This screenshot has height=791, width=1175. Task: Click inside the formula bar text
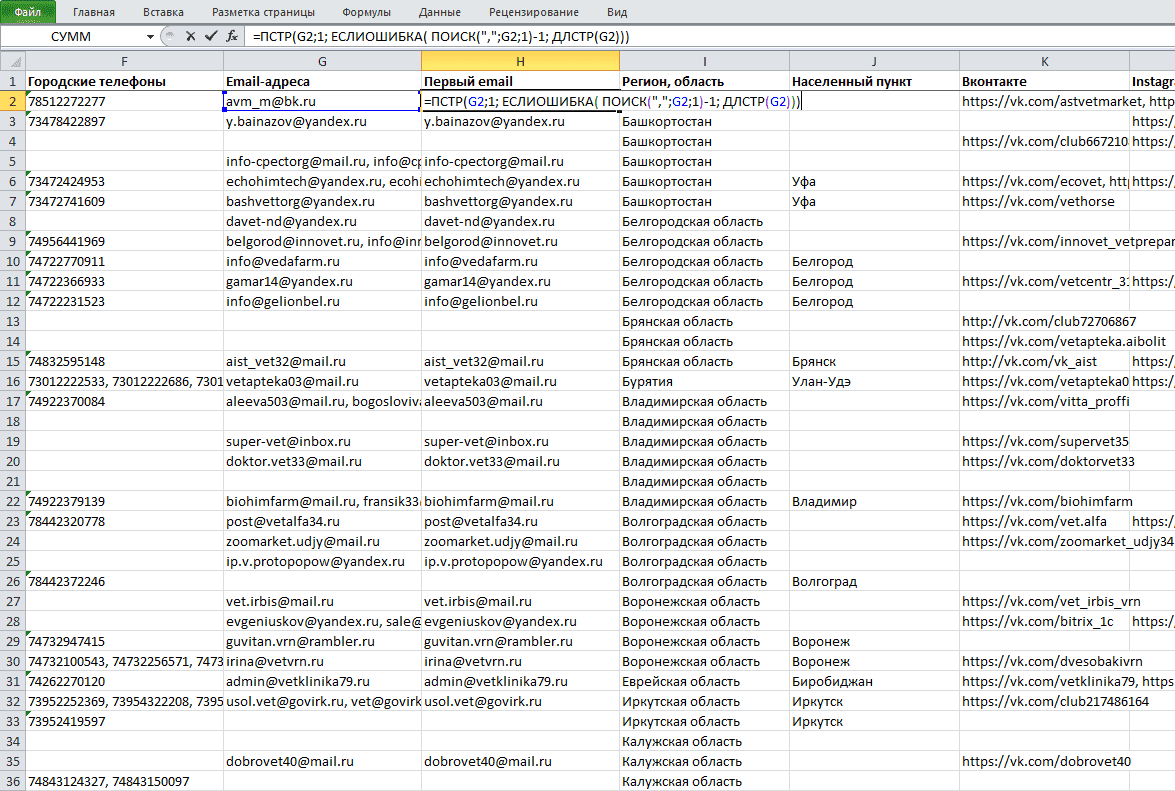pyautogui.click(x=441, y=36)
